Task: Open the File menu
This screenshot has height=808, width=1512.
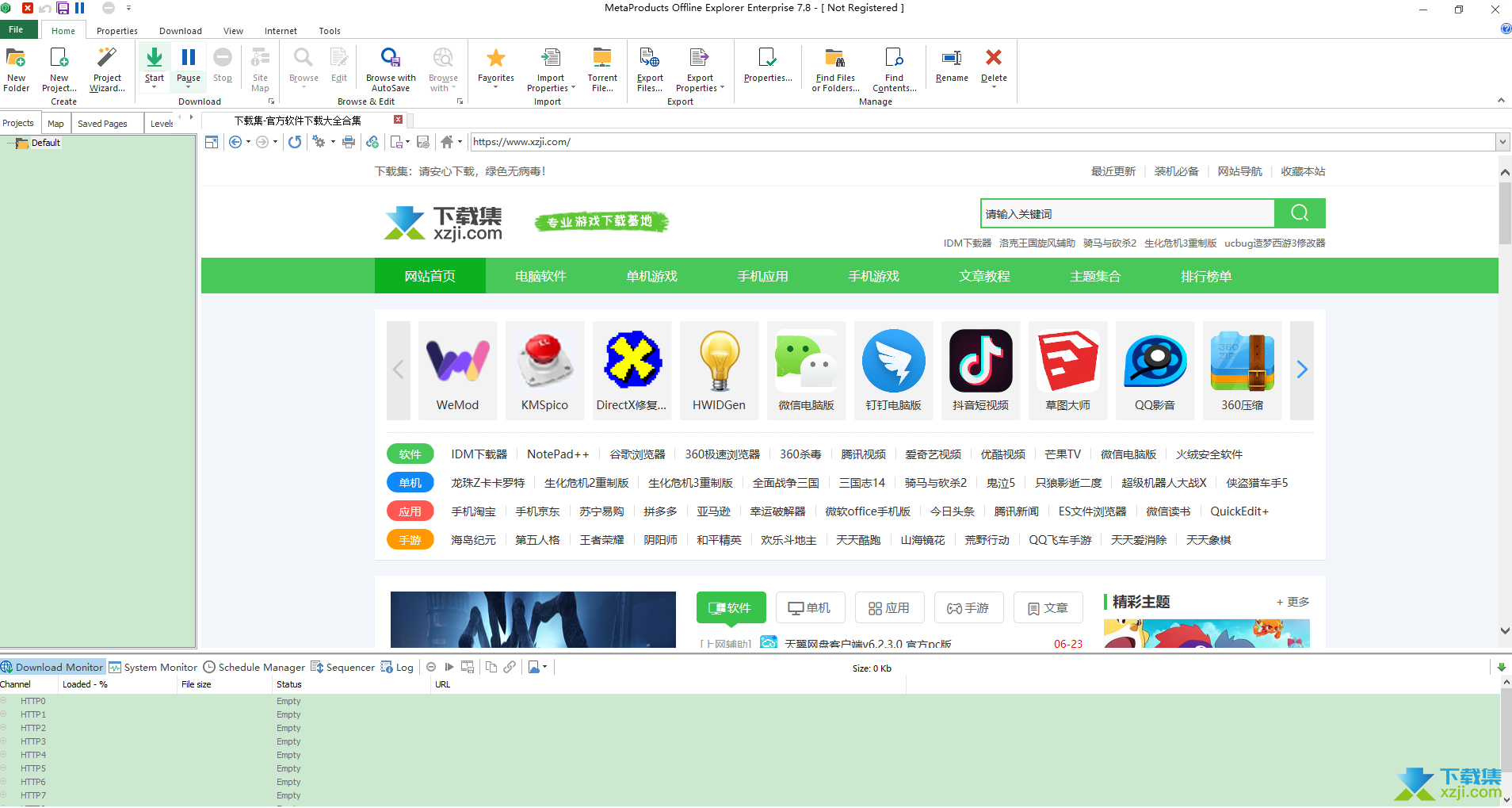Action: click(17, 29)
